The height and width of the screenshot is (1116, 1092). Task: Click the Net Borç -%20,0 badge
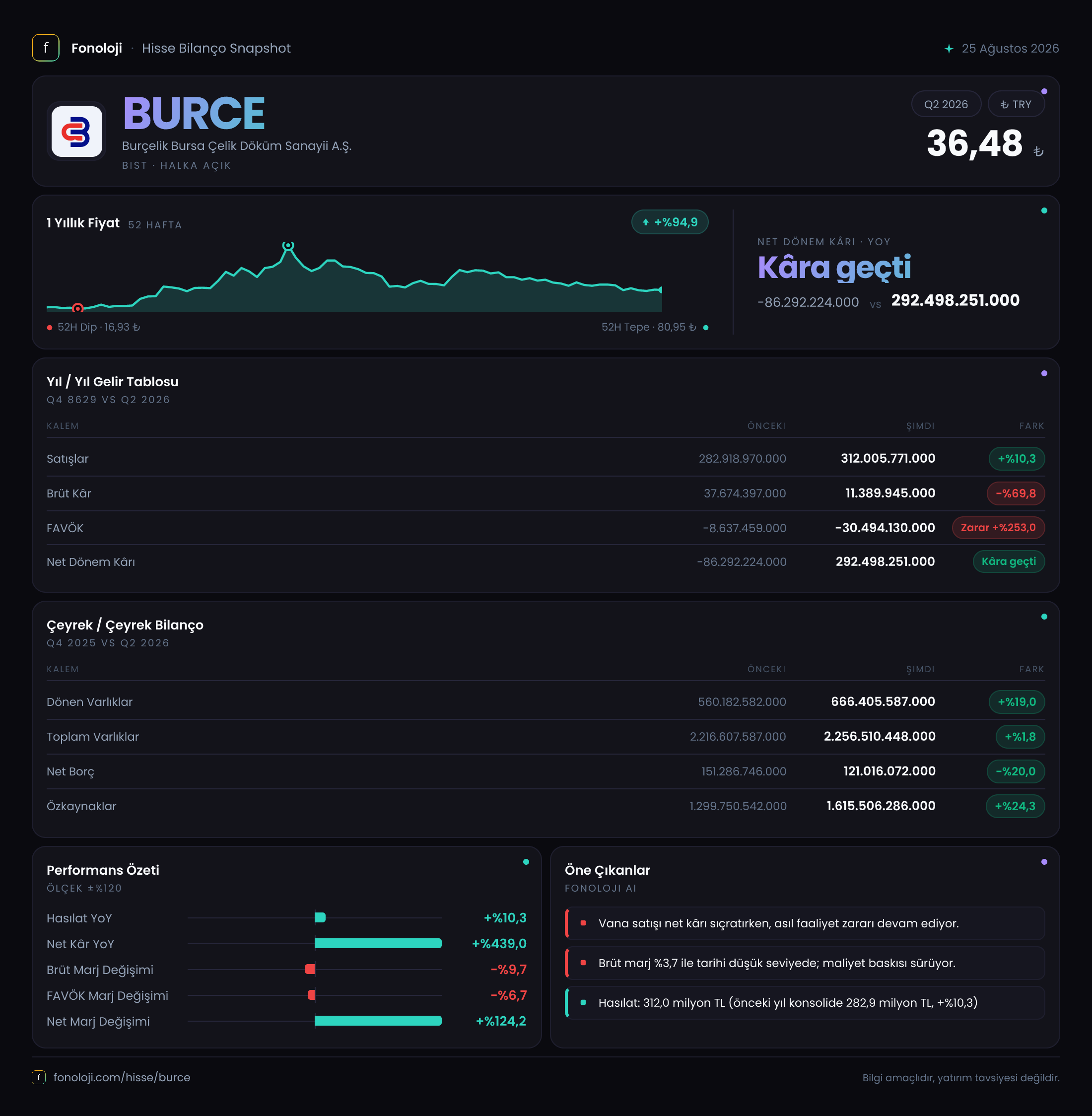(x=1015, y=771)
